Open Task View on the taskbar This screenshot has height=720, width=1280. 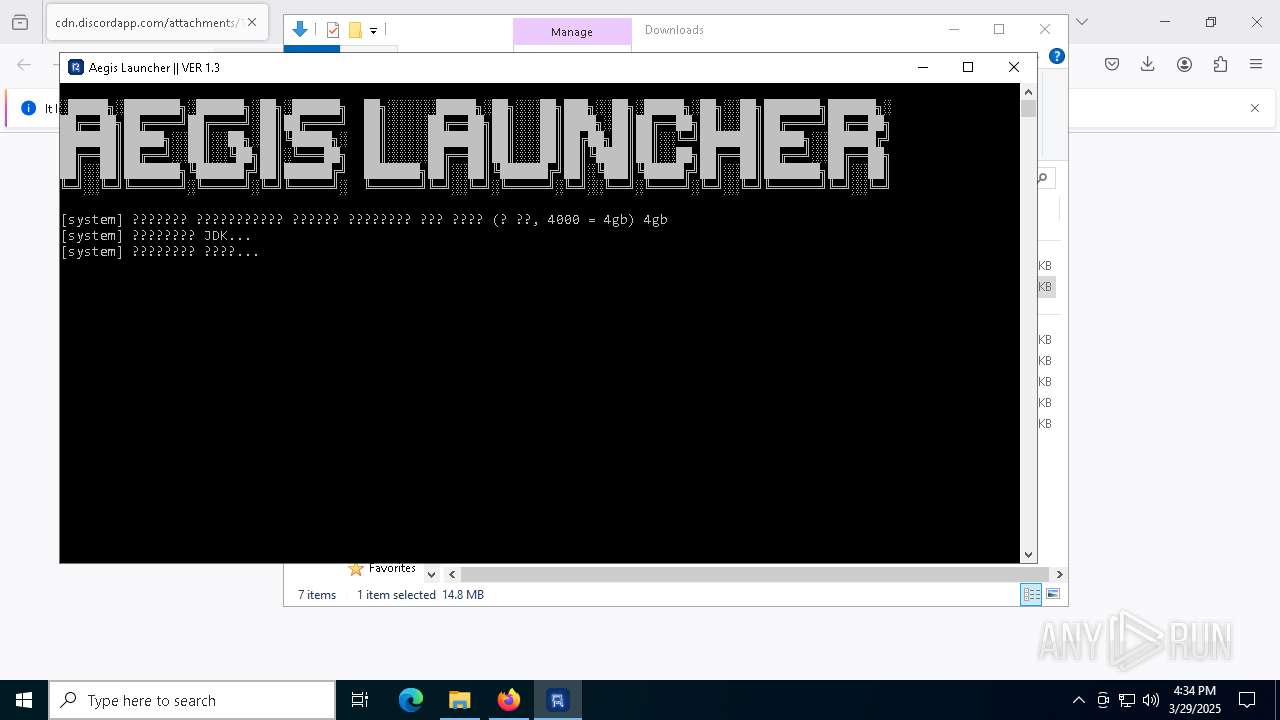(x=360, y=700)
